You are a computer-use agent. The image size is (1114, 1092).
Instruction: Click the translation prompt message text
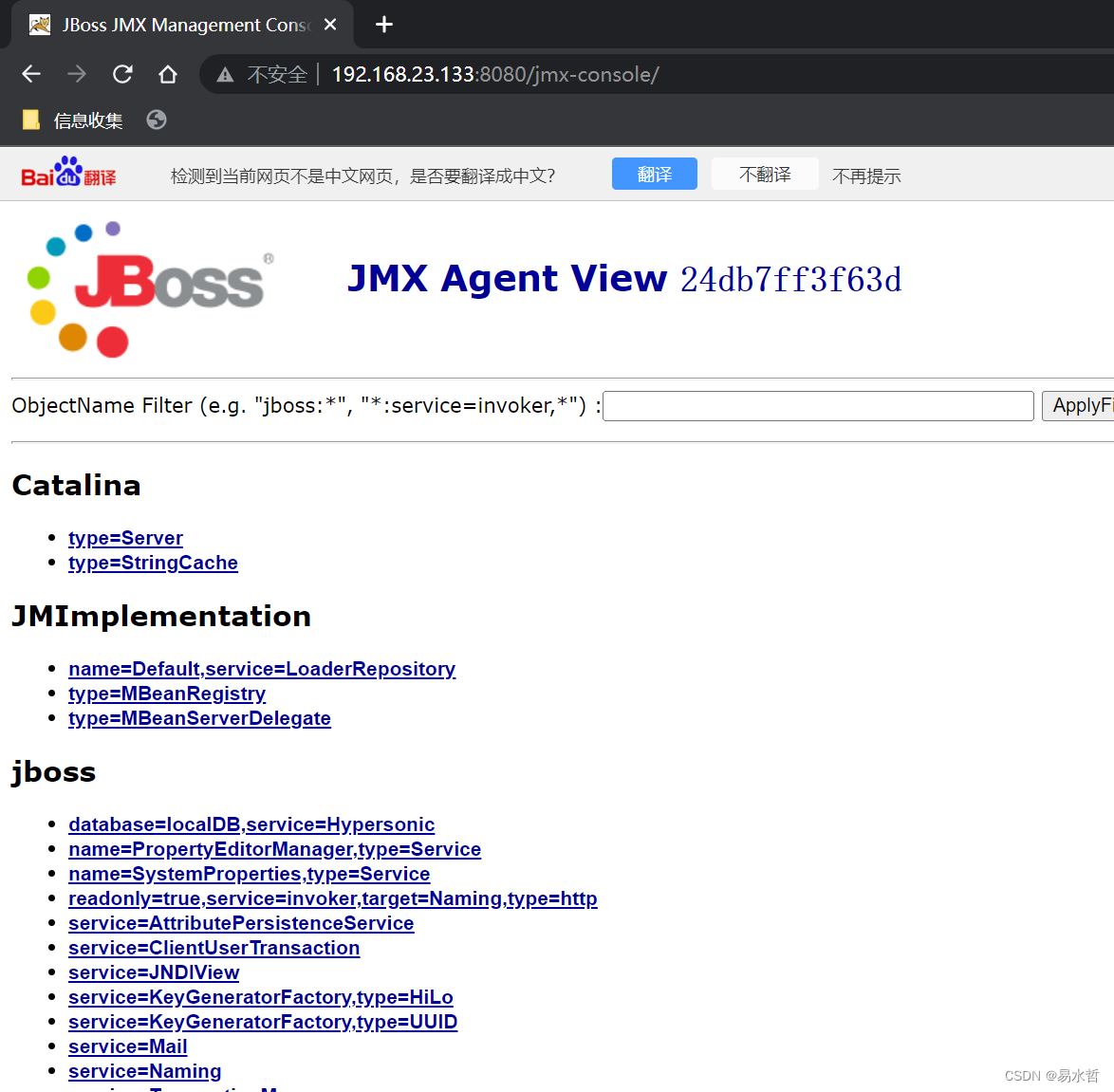[x=363, y=176]
